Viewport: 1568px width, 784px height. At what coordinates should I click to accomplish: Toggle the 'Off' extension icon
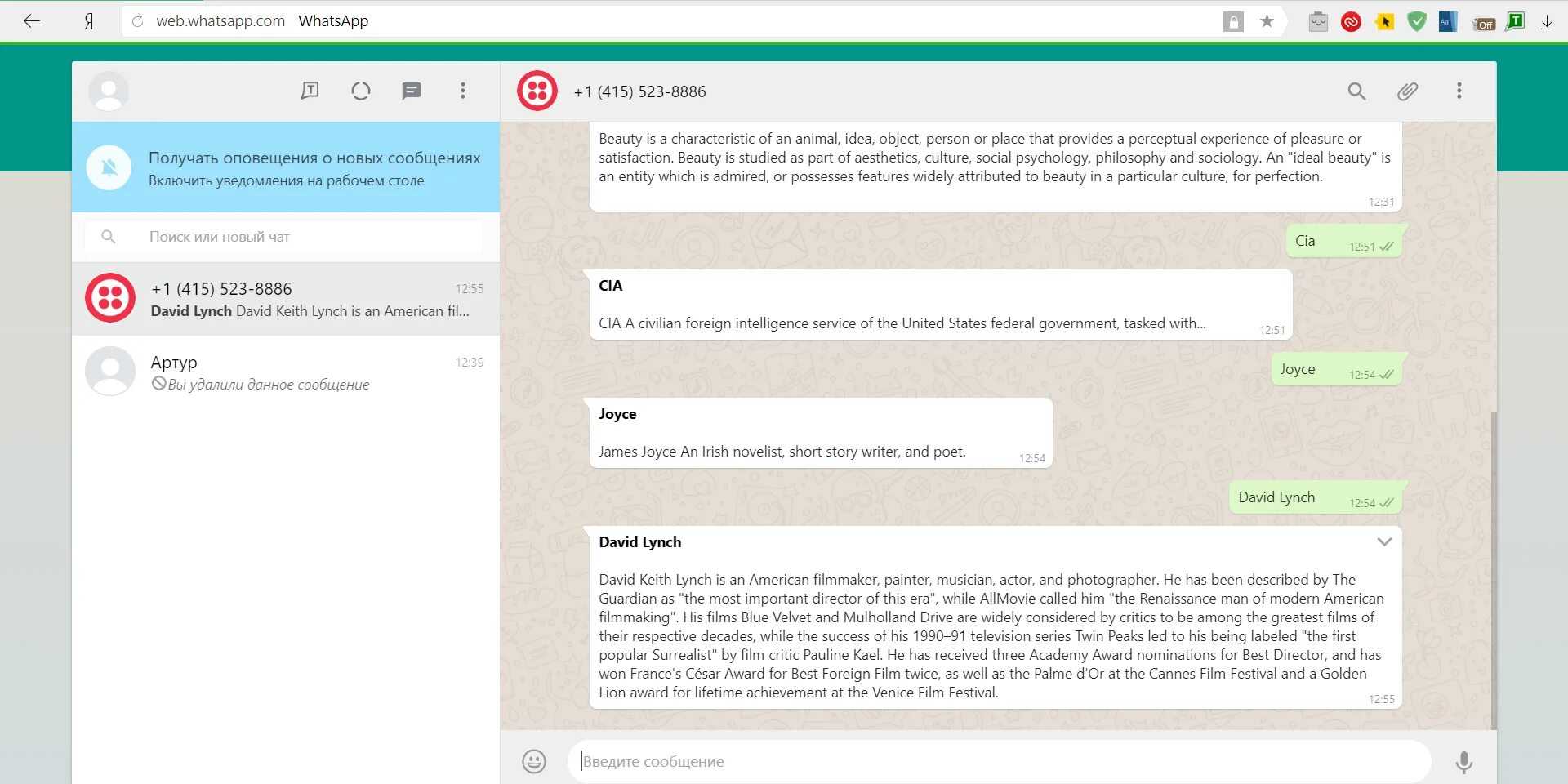pos(1483,24)
